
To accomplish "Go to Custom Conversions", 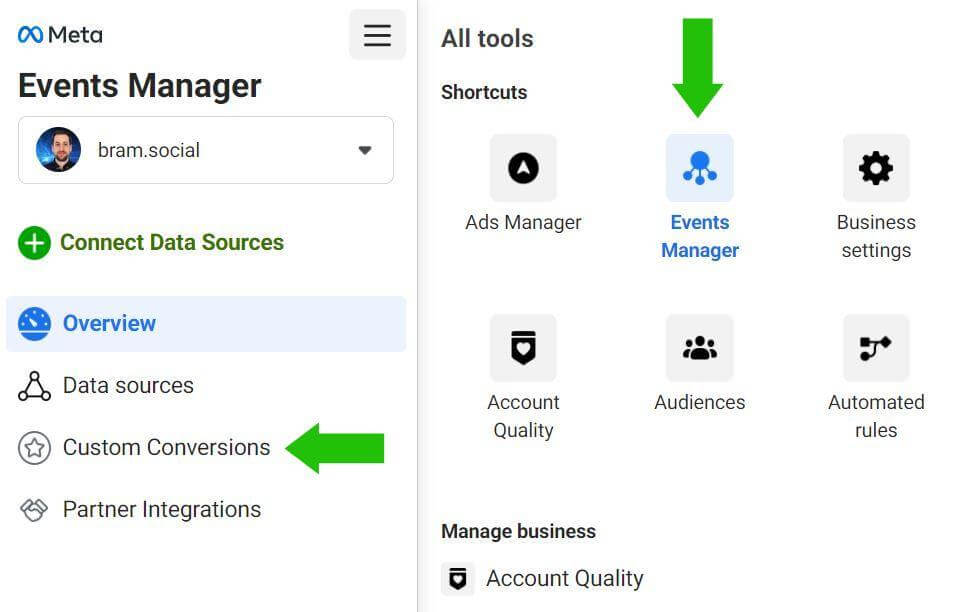I will tap(166, 448).
